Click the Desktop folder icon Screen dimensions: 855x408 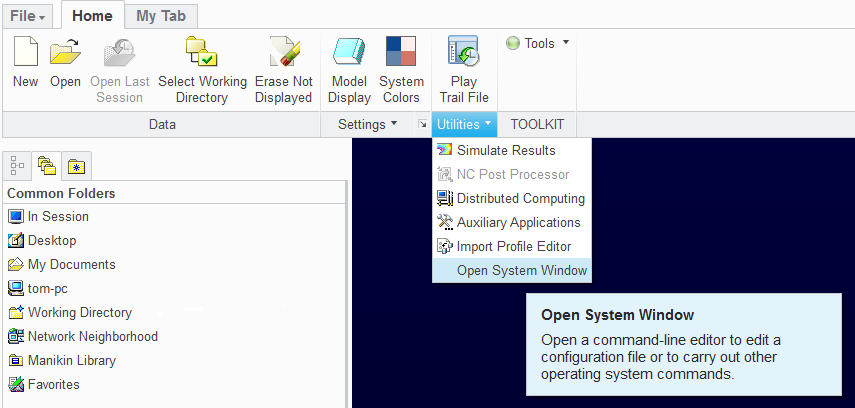click(16, 241)
